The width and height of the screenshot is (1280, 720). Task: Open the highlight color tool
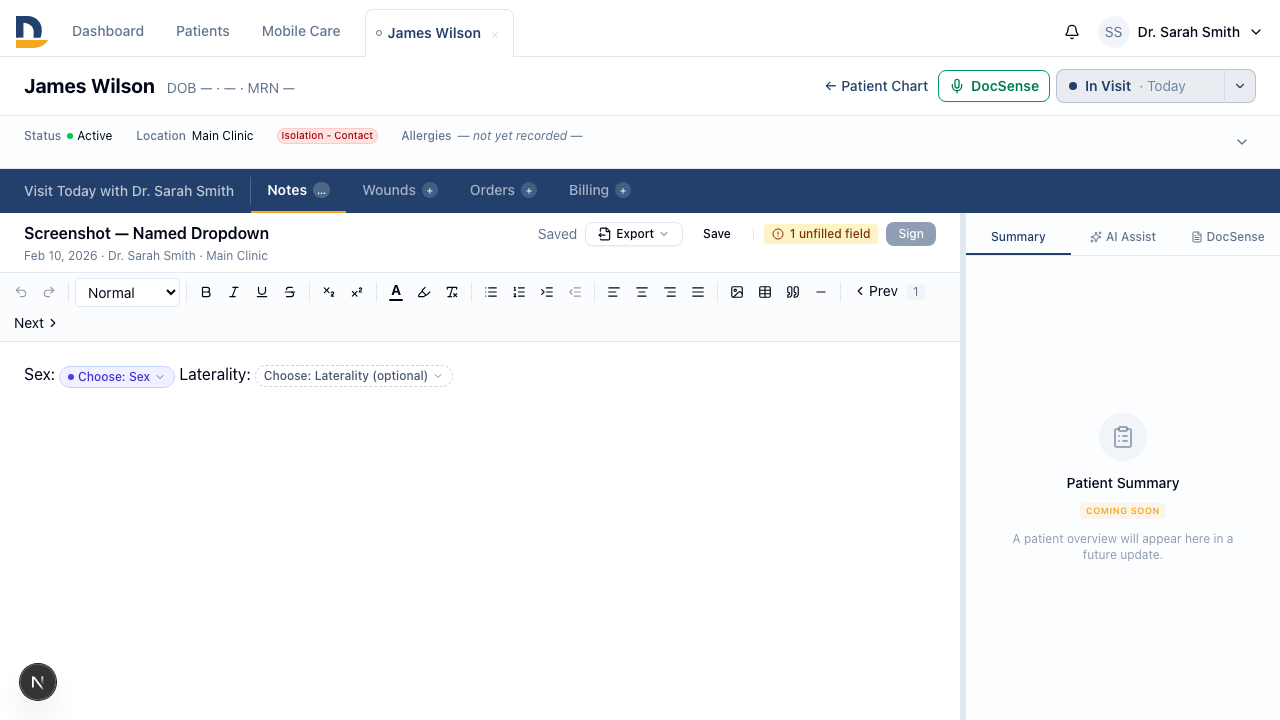[424, 292]
